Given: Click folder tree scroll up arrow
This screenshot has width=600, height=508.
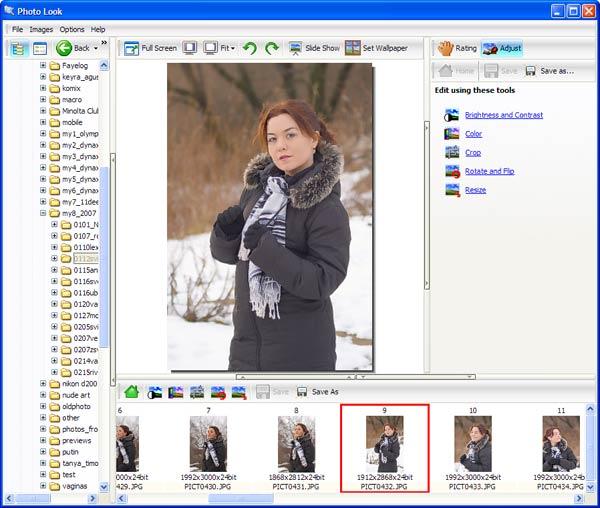Looking at the screenshot, I should click(104, 65).
